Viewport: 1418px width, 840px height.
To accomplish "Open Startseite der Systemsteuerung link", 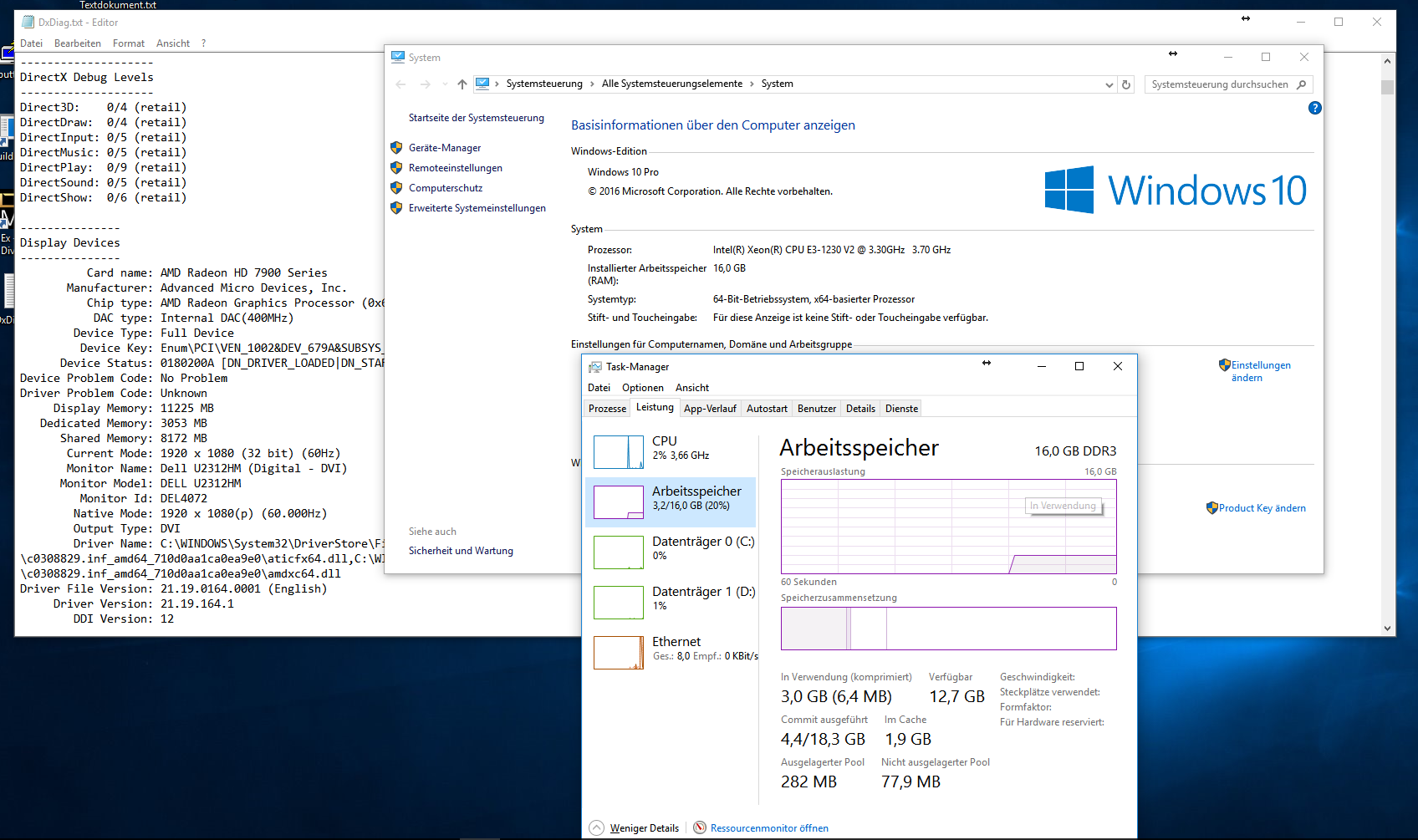I will [x=477, y=118].
